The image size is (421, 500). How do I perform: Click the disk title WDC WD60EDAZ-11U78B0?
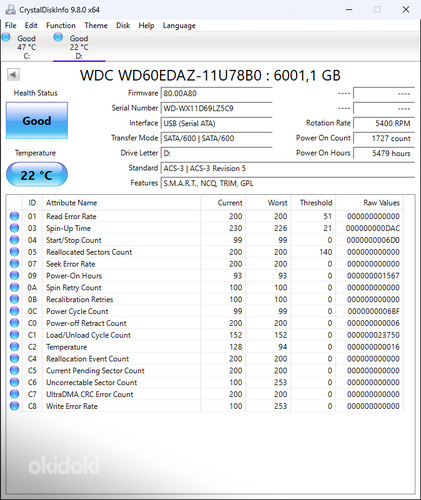(x=171, y=75)
